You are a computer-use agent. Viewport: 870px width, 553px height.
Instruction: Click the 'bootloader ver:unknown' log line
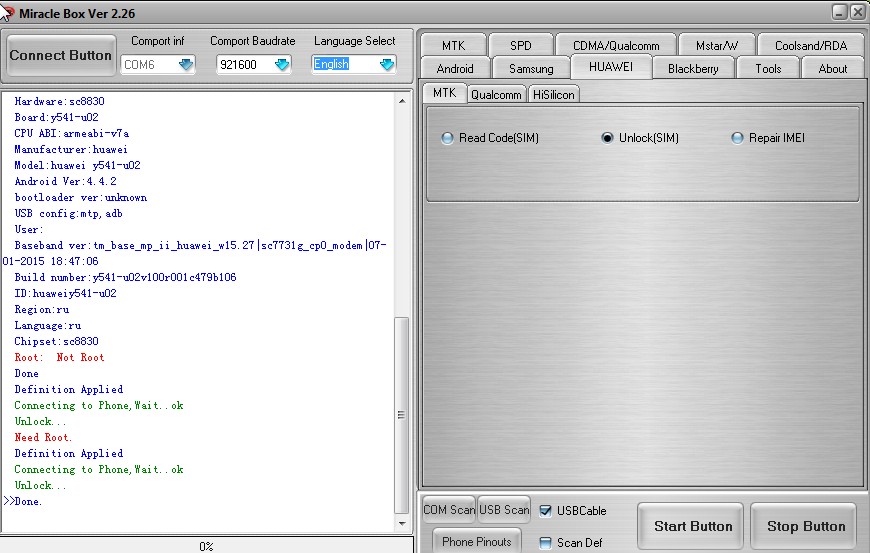(x=80, y=197)
